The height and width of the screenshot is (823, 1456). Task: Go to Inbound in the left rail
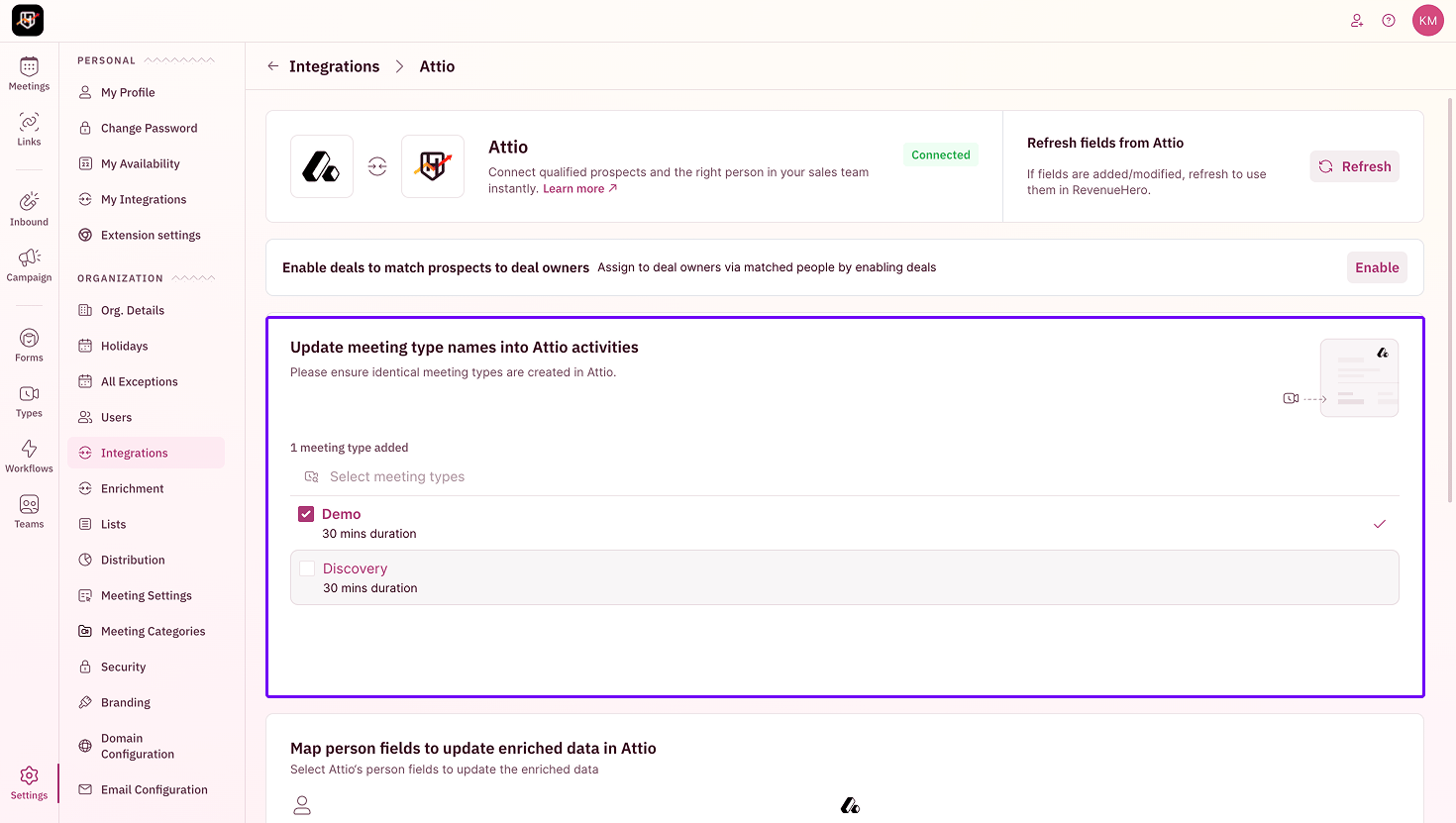point(29,209)
